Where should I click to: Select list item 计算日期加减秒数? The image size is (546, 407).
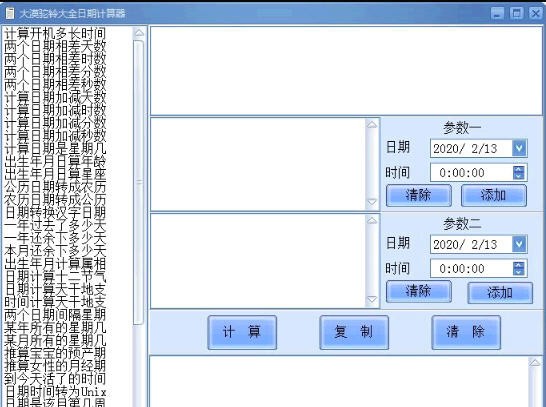tap(55, 136)
